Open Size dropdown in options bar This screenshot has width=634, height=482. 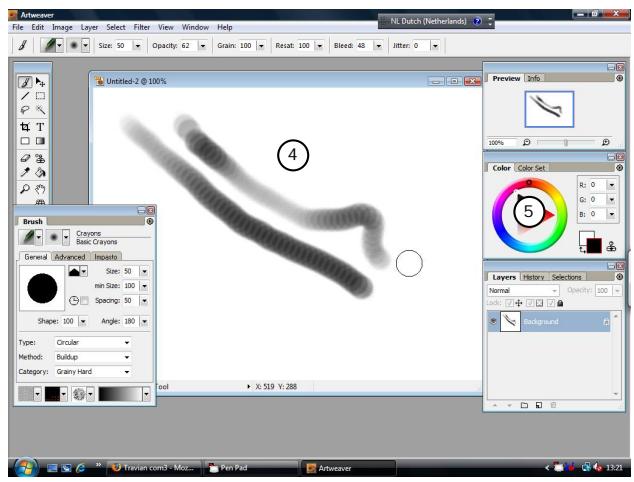(137, 46)
